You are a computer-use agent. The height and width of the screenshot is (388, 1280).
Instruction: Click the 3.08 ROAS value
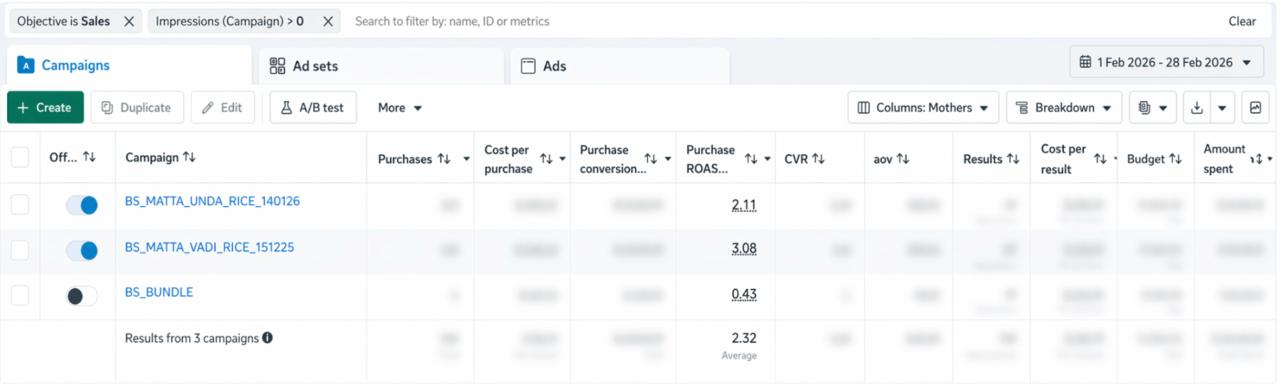pyautogui.click(x=744, y=248)
